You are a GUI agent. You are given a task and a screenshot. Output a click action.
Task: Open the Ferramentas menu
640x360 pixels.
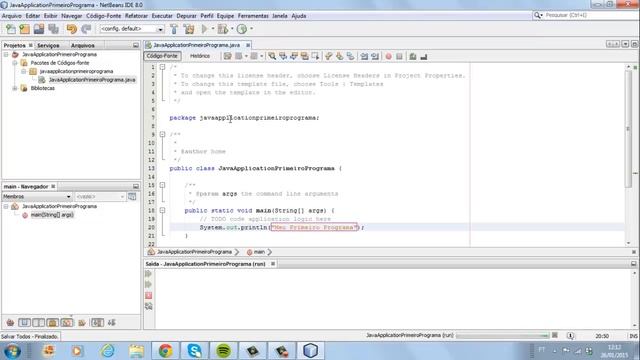253,16
